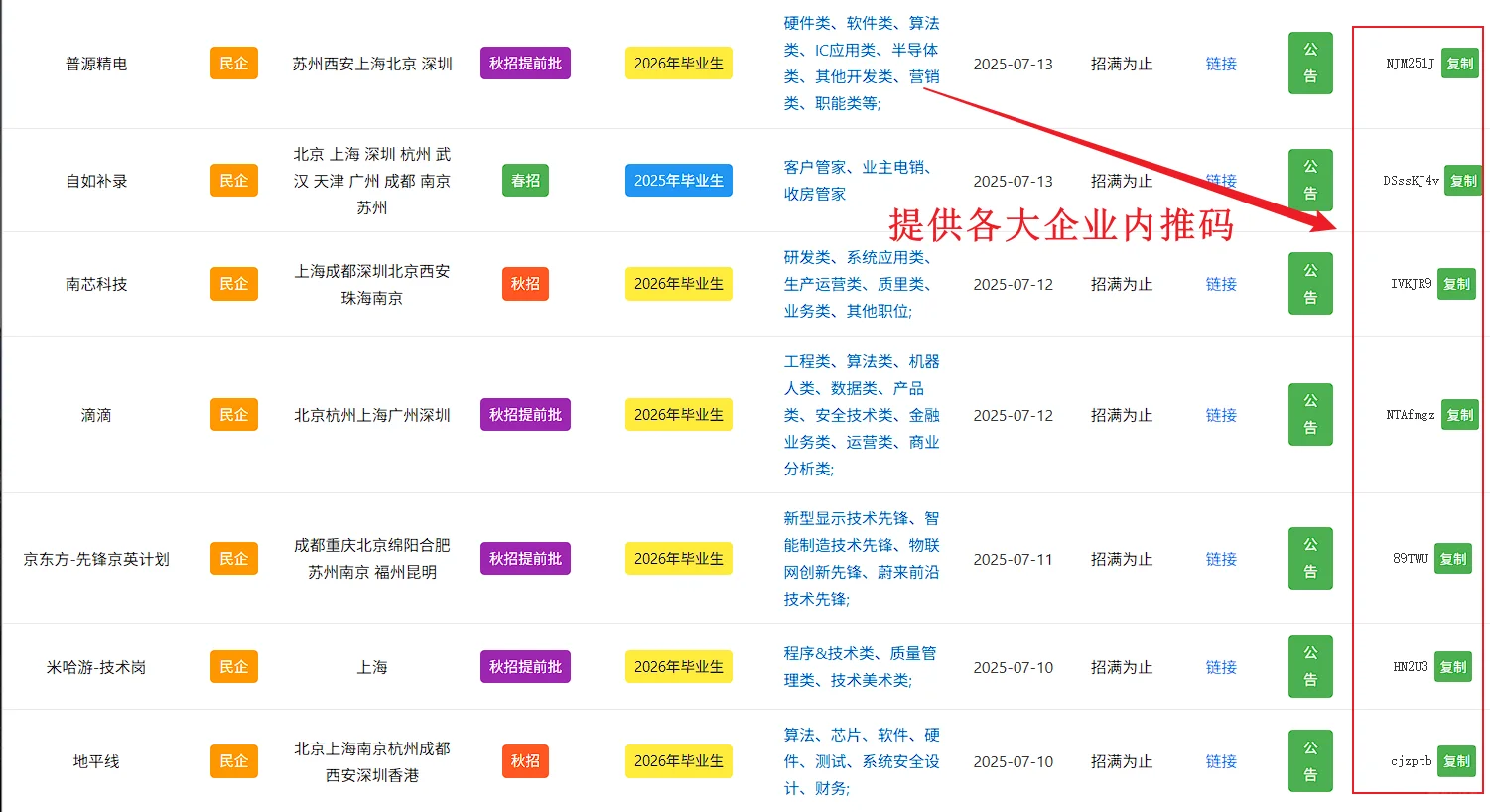
Task: Open the 公告 announcement for 京东方-先锋京英计划
Action: click(1310, 558)
